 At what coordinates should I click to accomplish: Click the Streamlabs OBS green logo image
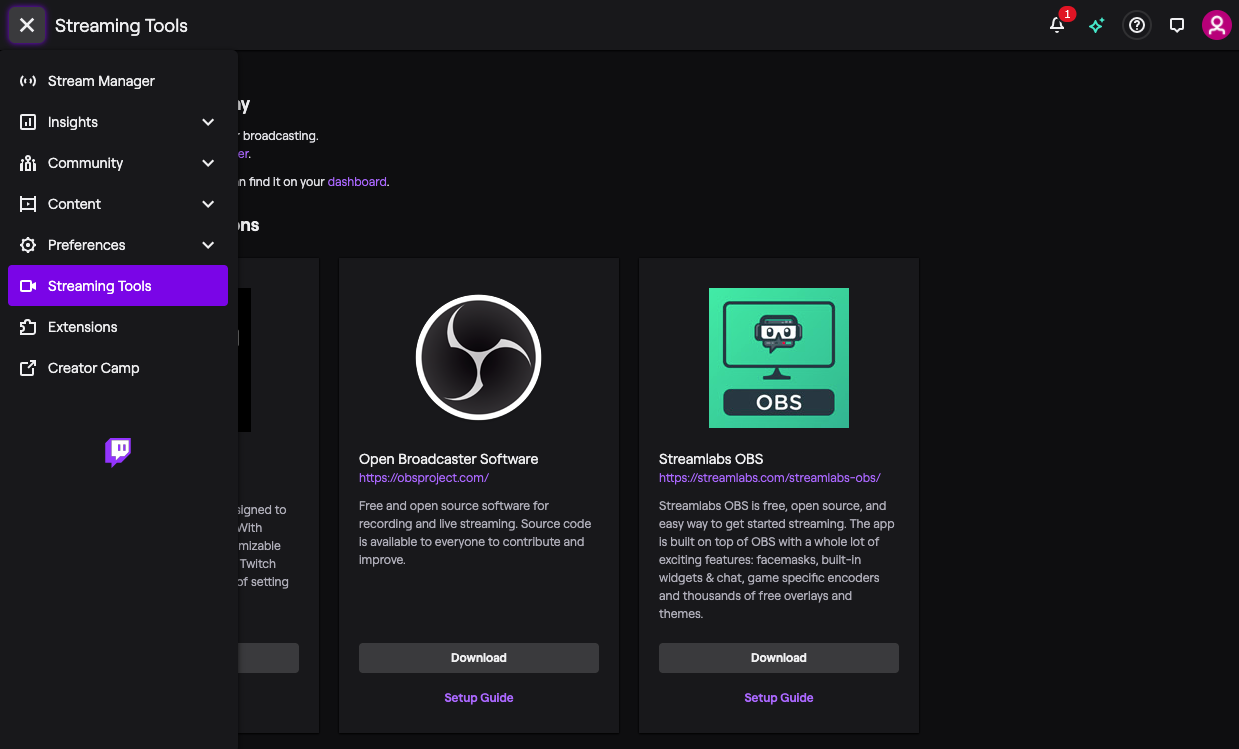[x=778, y=358]
